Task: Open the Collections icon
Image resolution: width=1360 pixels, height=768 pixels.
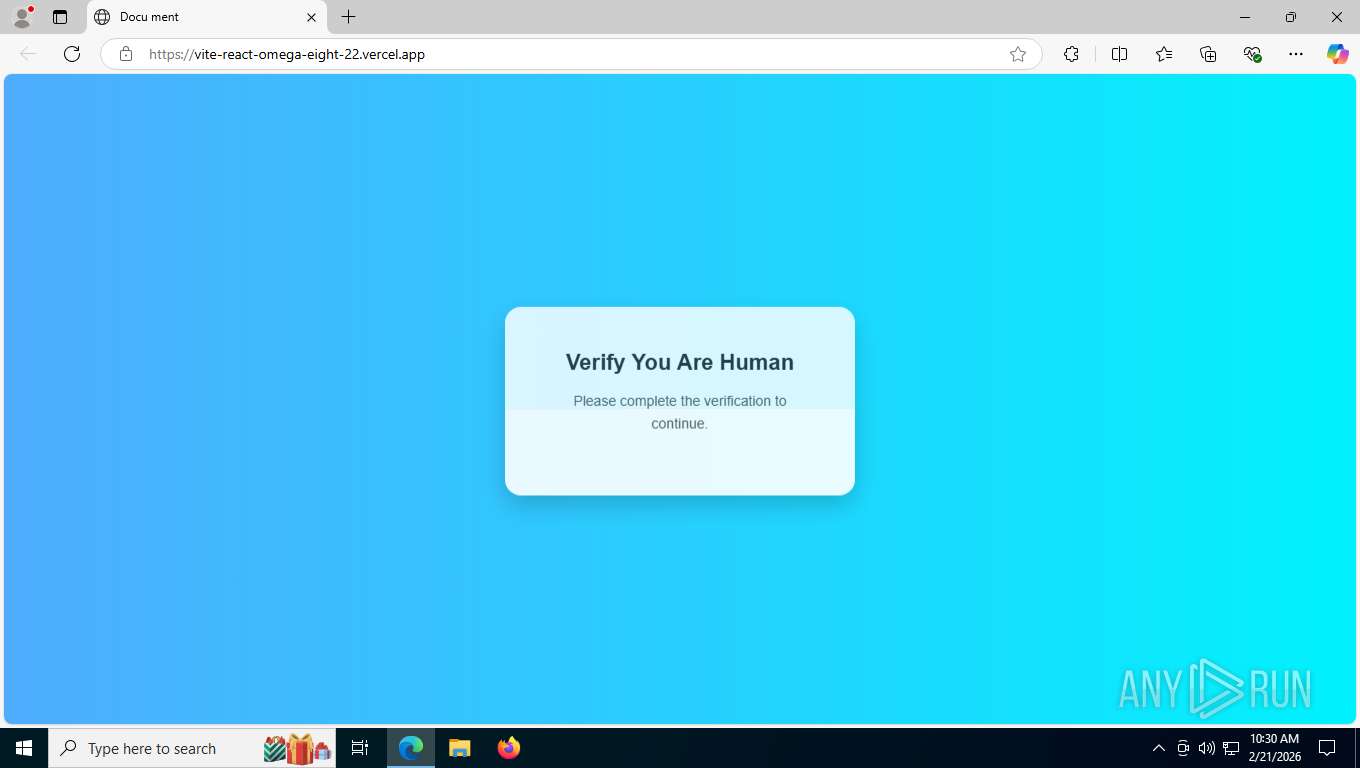Action: pyautogui.click(x=1208, y=54)
